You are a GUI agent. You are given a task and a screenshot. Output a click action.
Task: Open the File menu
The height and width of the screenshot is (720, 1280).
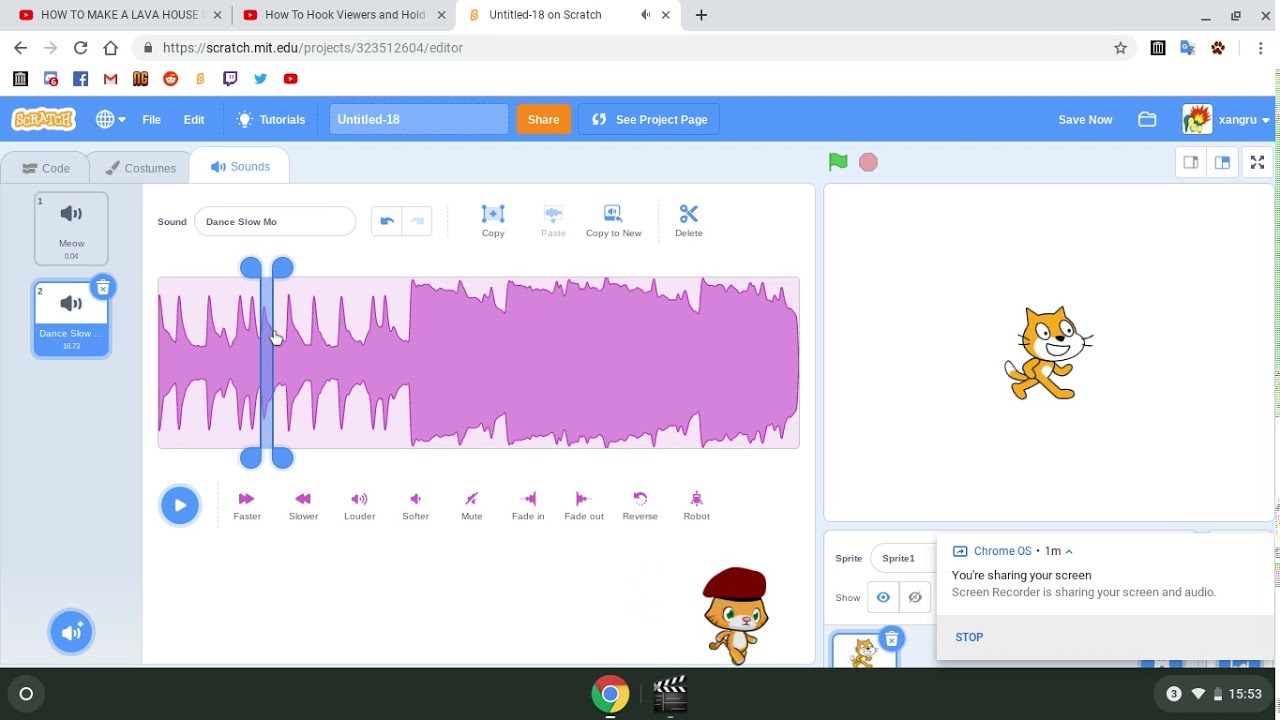pyautogui.click(x=151, y=119)
